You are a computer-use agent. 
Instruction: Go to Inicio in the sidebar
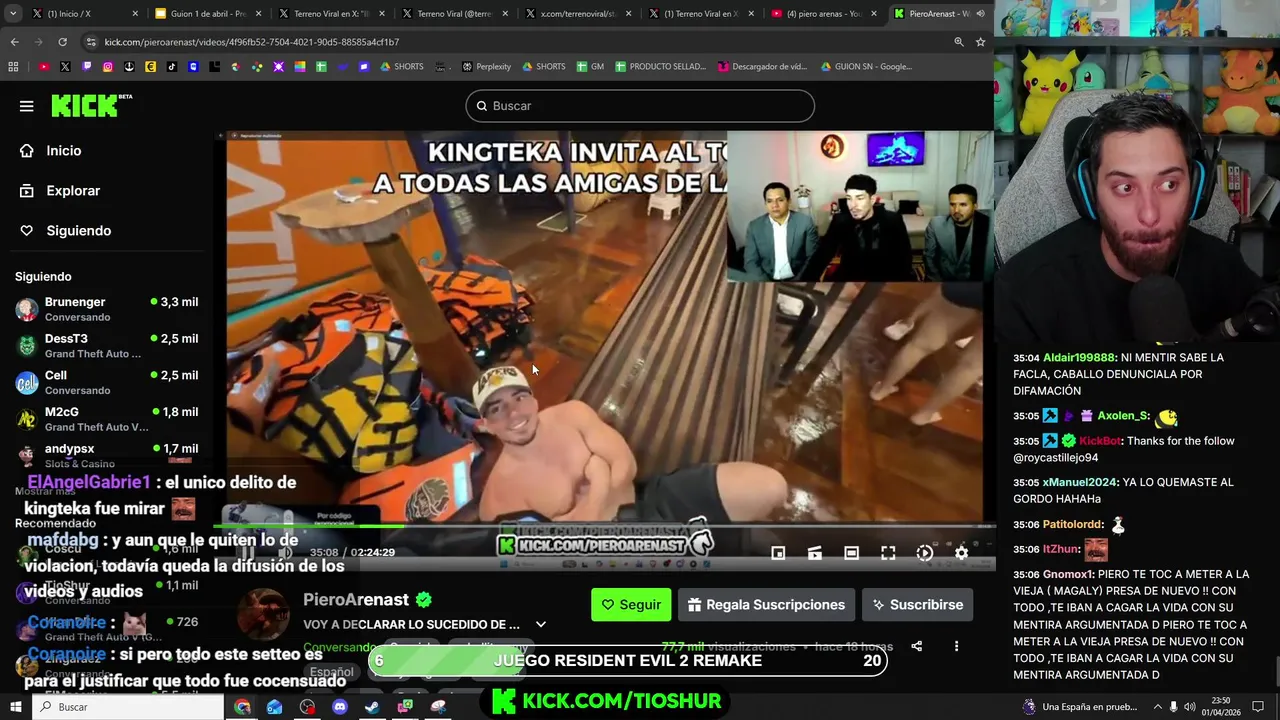pyautogui.click(x=63, y=151)
